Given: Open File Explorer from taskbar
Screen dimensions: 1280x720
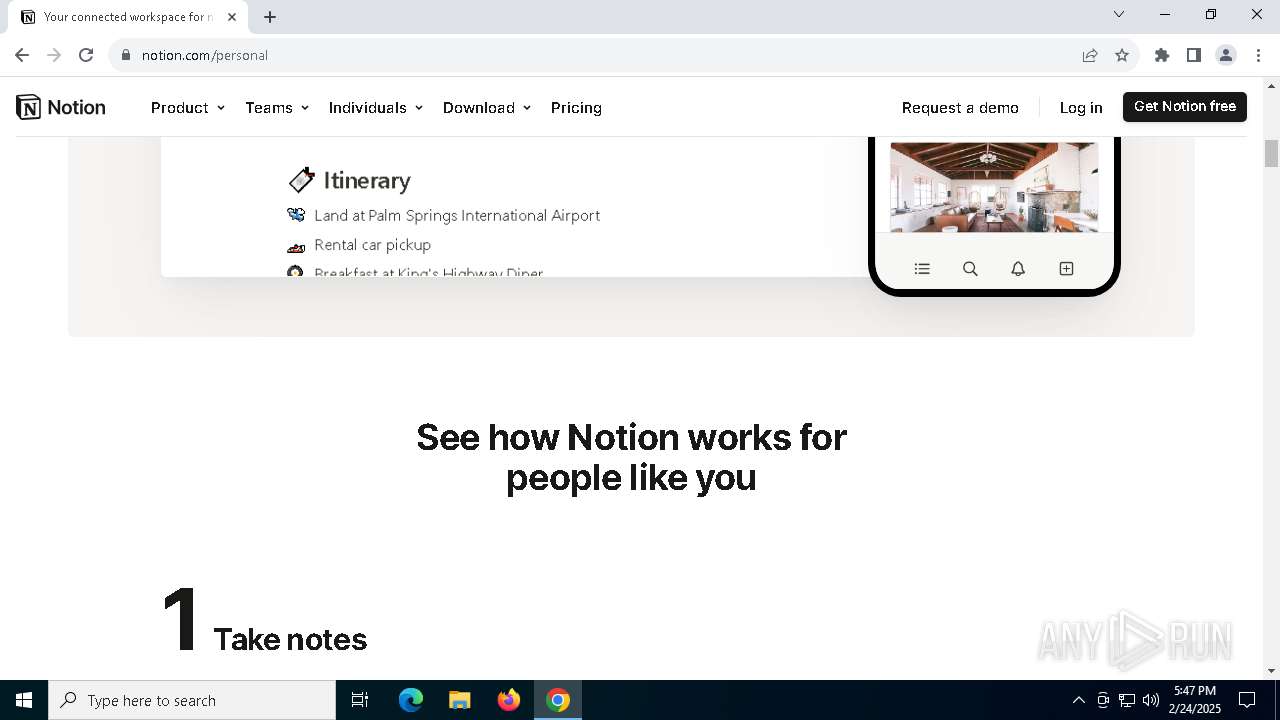Looking at the screenshot, I should click(460, 700).
